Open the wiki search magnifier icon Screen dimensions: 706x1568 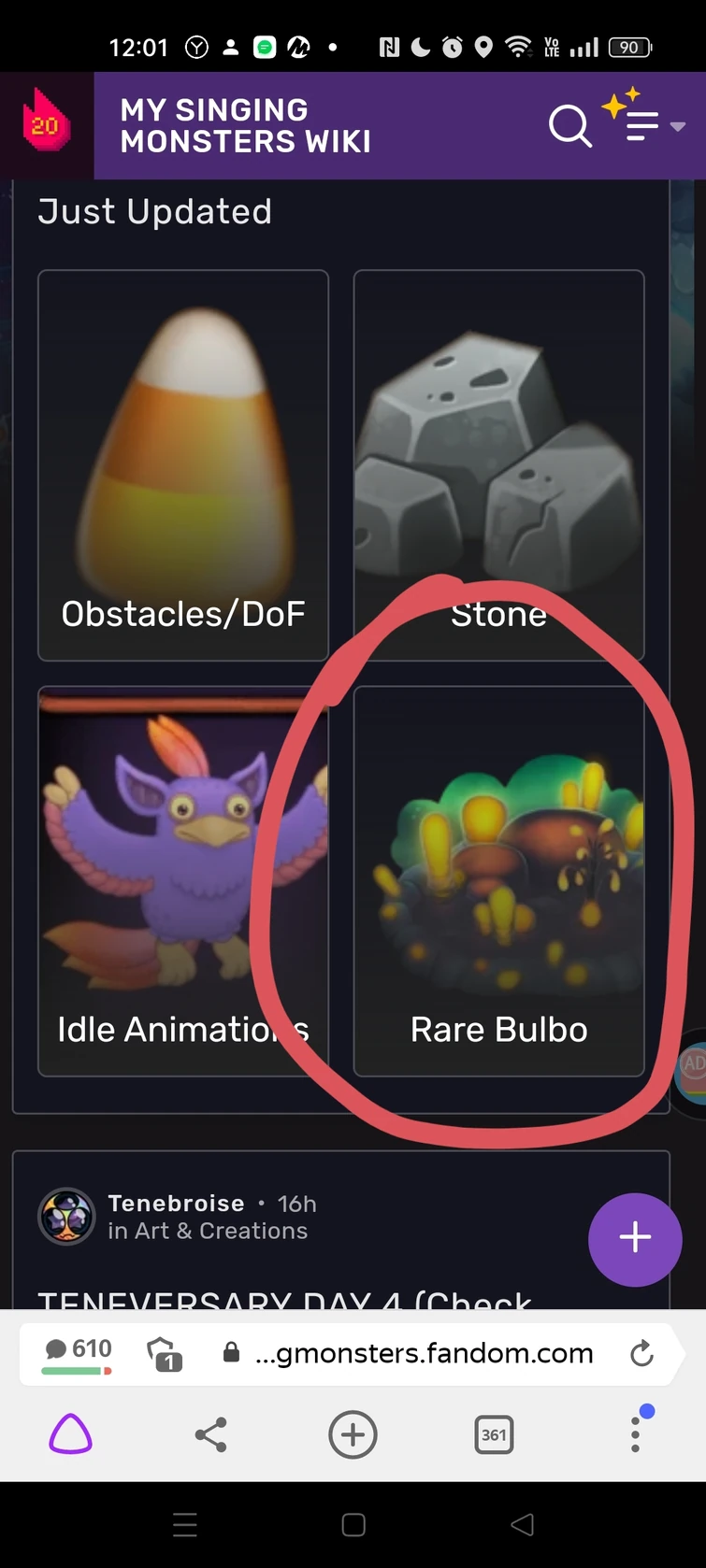coord(569,126)
